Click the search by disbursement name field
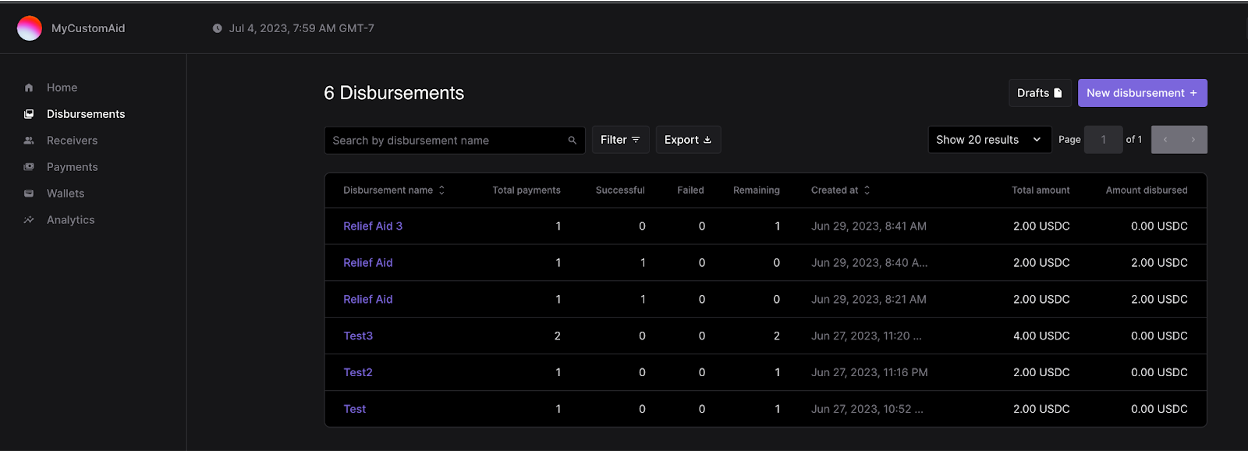The image size is (1248, 452). click(x=445, y=141)
